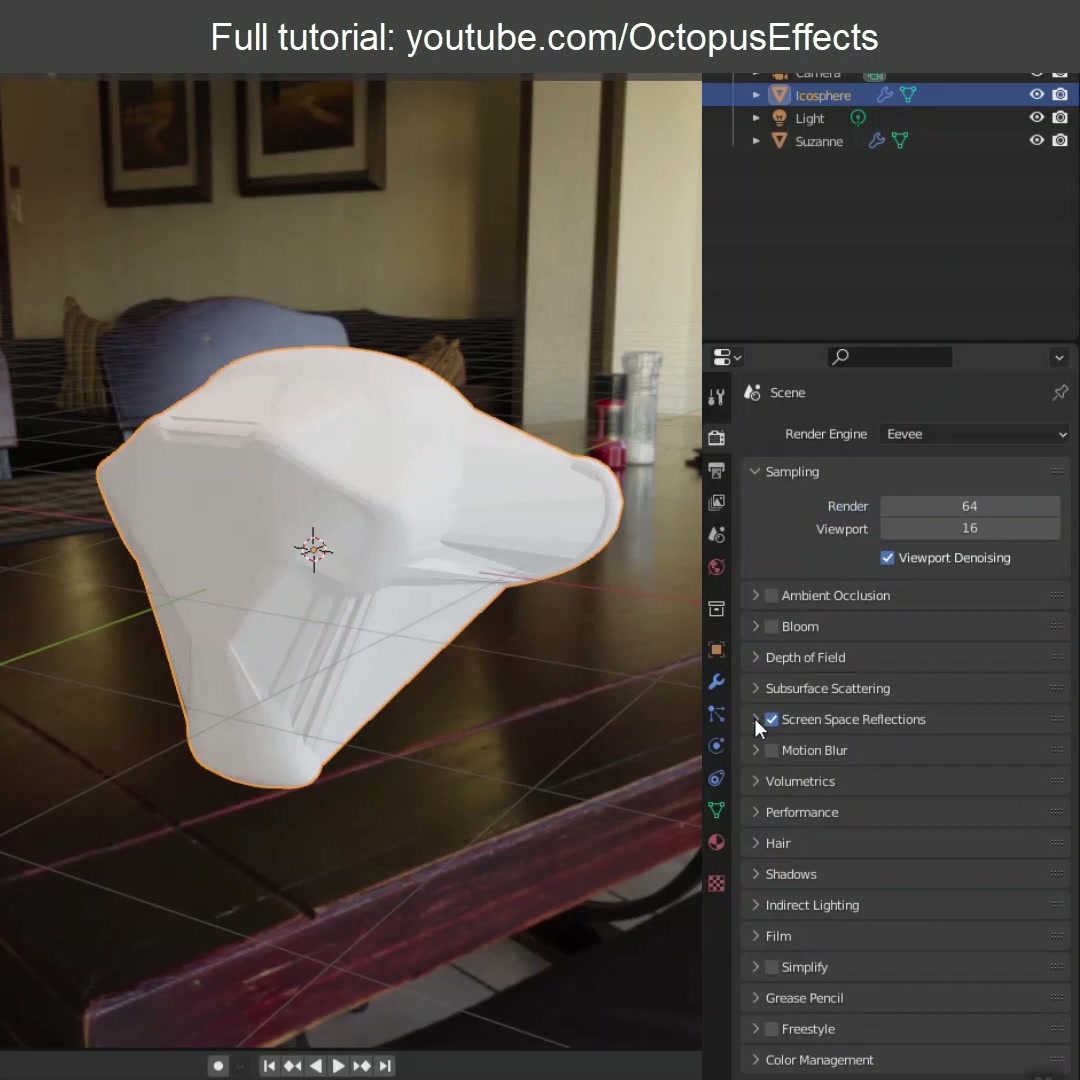This screenshot has height=1080, width=1080.
Task: Click the viewport Render sample count field
Action: [x=969, y=528]
